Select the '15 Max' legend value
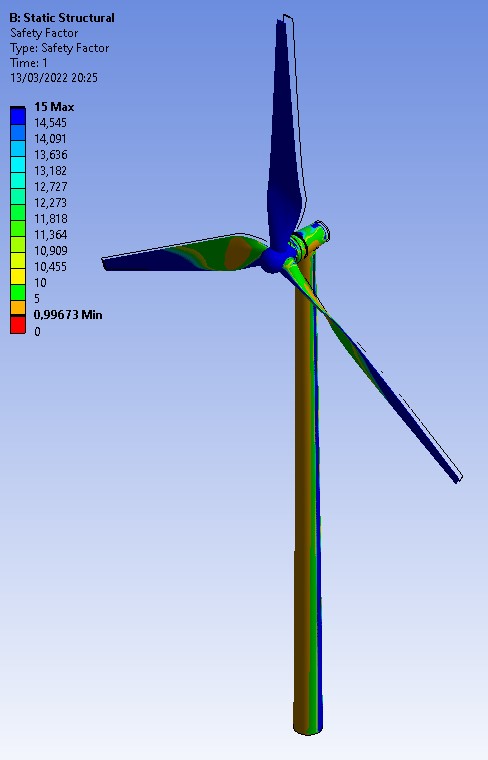Image resolution: width=488 pixels, height=760 pixels. [x=54, y=107]
